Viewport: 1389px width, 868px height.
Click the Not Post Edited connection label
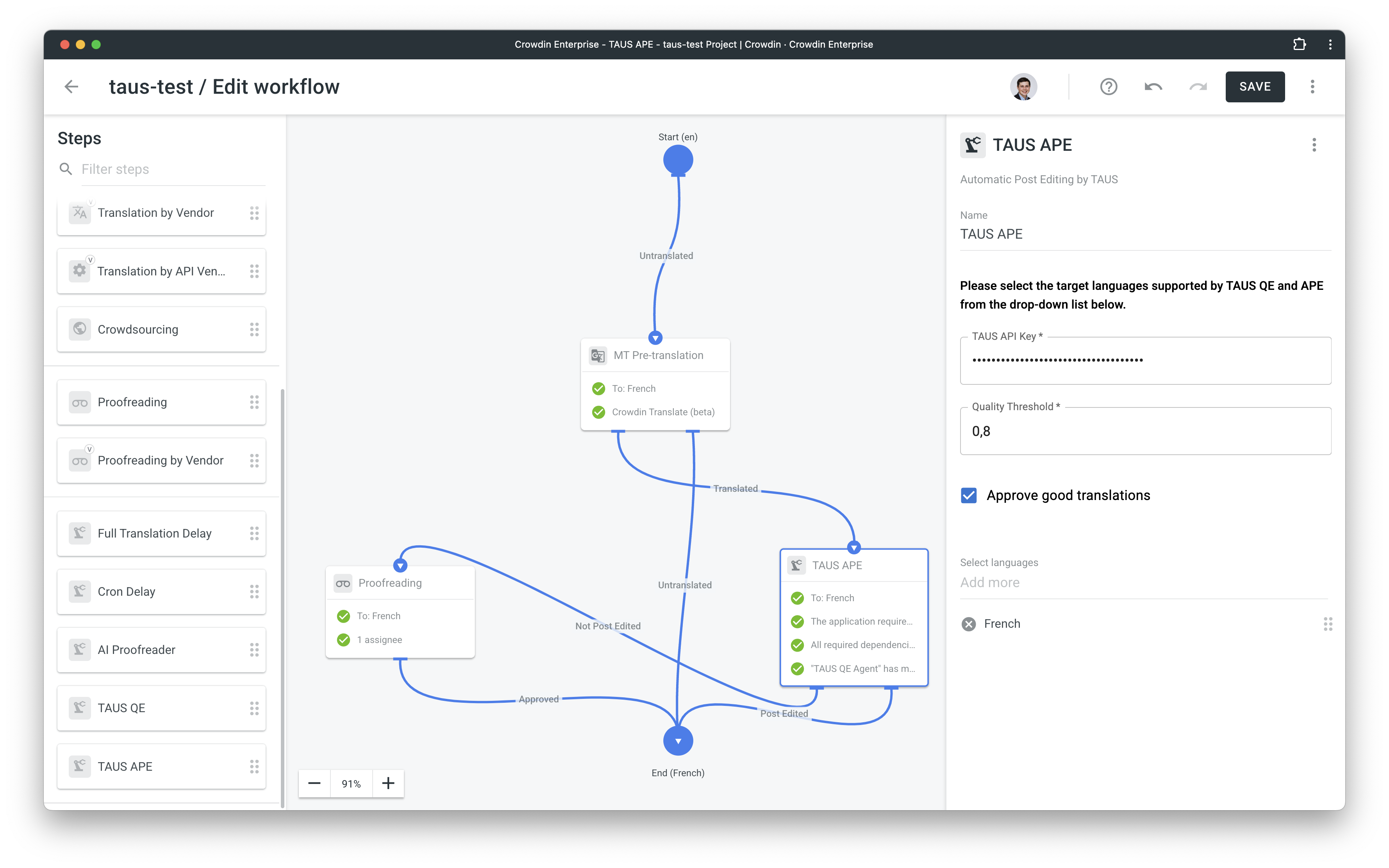coord(608,626)
